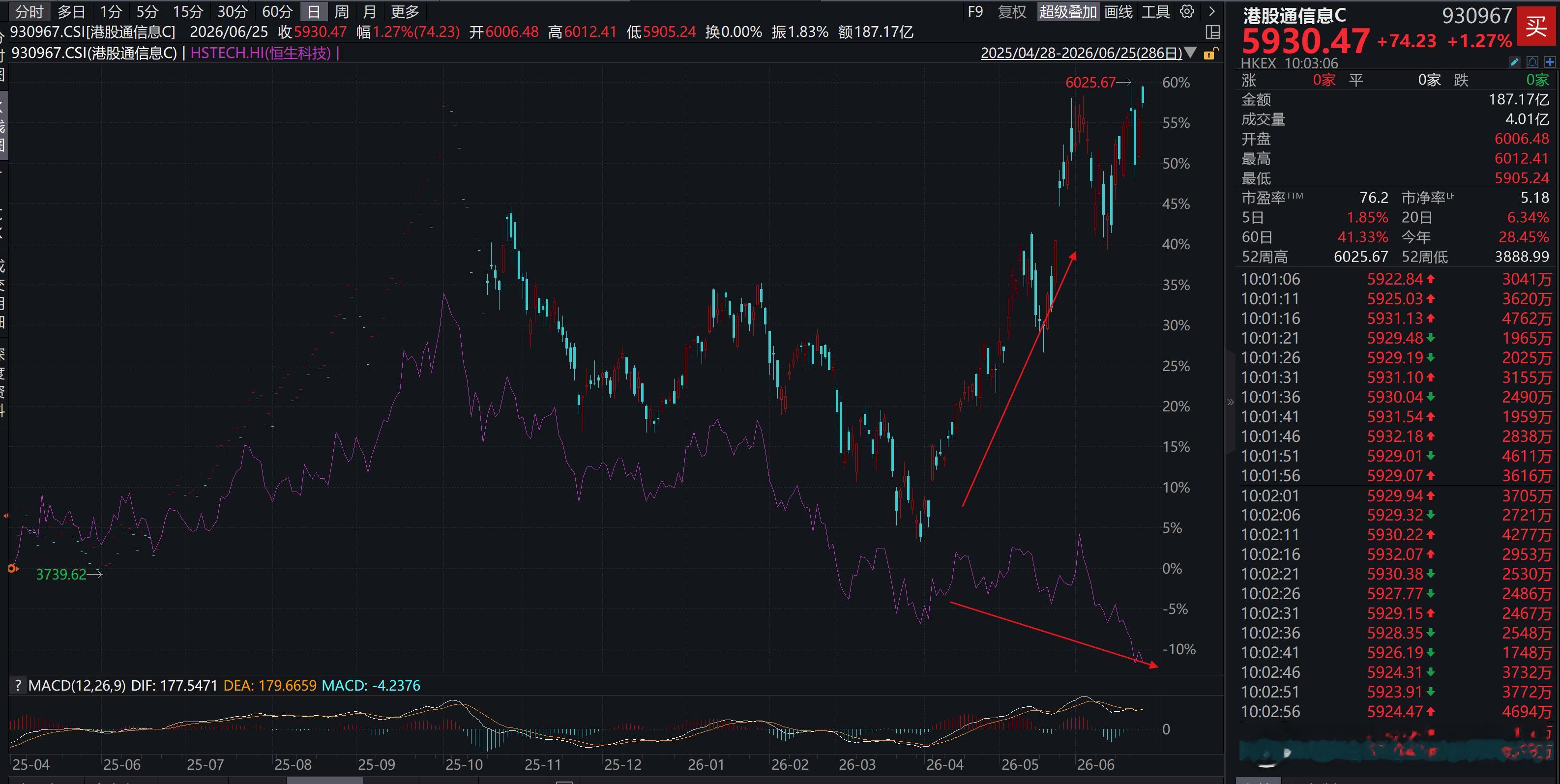Viewport: 1560px width, 784px height.
Task: Click the MACD(12,26,9) indicator label
Action: (77, 685)
